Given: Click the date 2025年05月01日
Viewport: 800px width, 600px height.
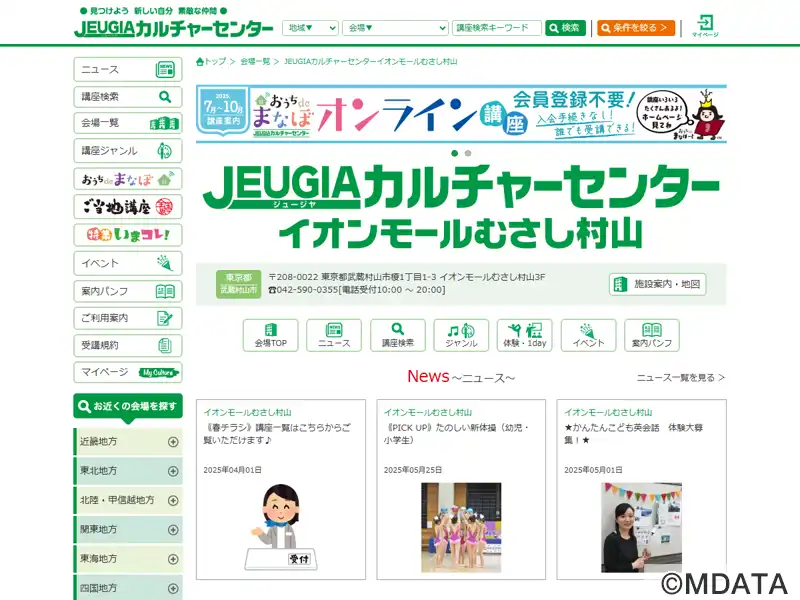Looking at the screenshot, I should tap(593, 470).
